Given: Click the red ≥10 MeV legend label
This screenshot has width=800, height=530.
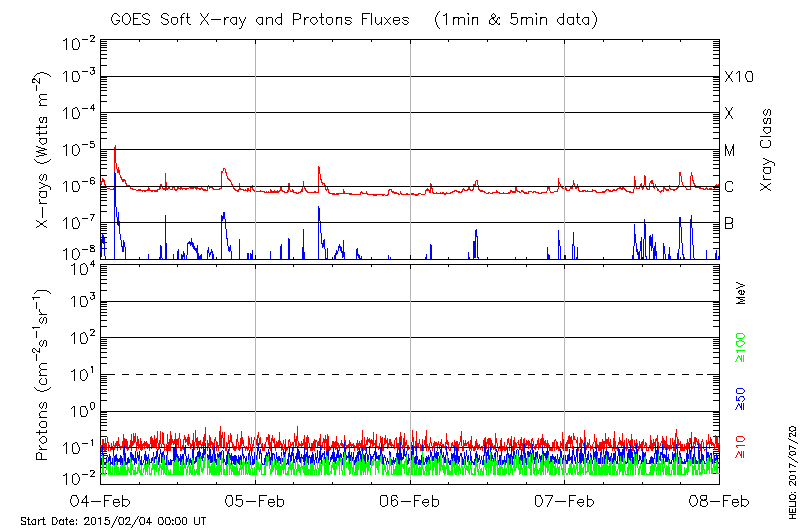Looking at the screenshot, I should pos(741,447).
